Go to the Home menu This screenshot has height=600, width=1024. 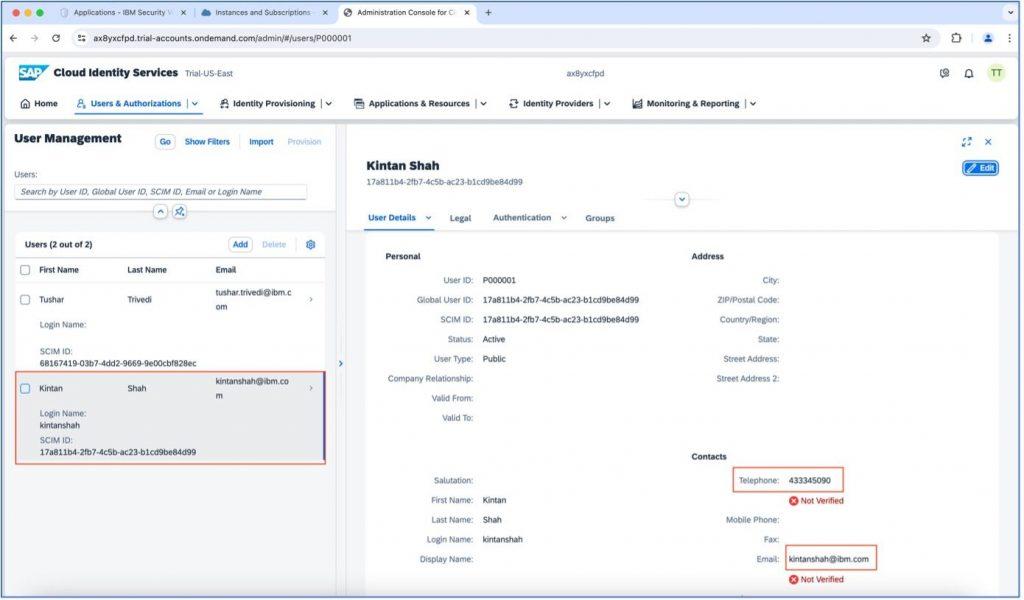click(39, 104)
